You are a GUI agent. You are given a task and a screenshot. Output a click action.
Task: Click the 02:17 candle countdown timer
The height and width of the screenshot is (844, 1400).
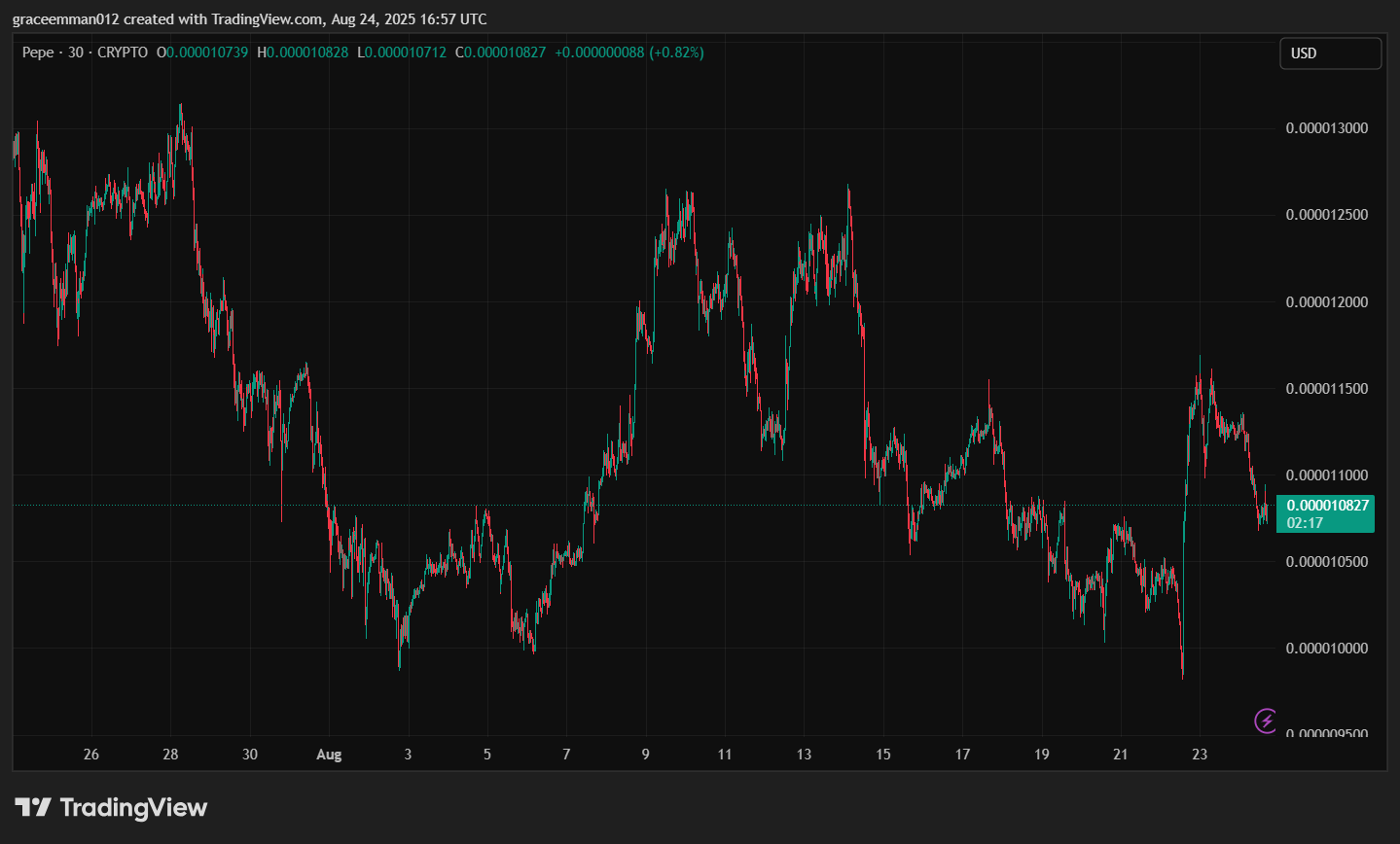[x=1305, y=523]
